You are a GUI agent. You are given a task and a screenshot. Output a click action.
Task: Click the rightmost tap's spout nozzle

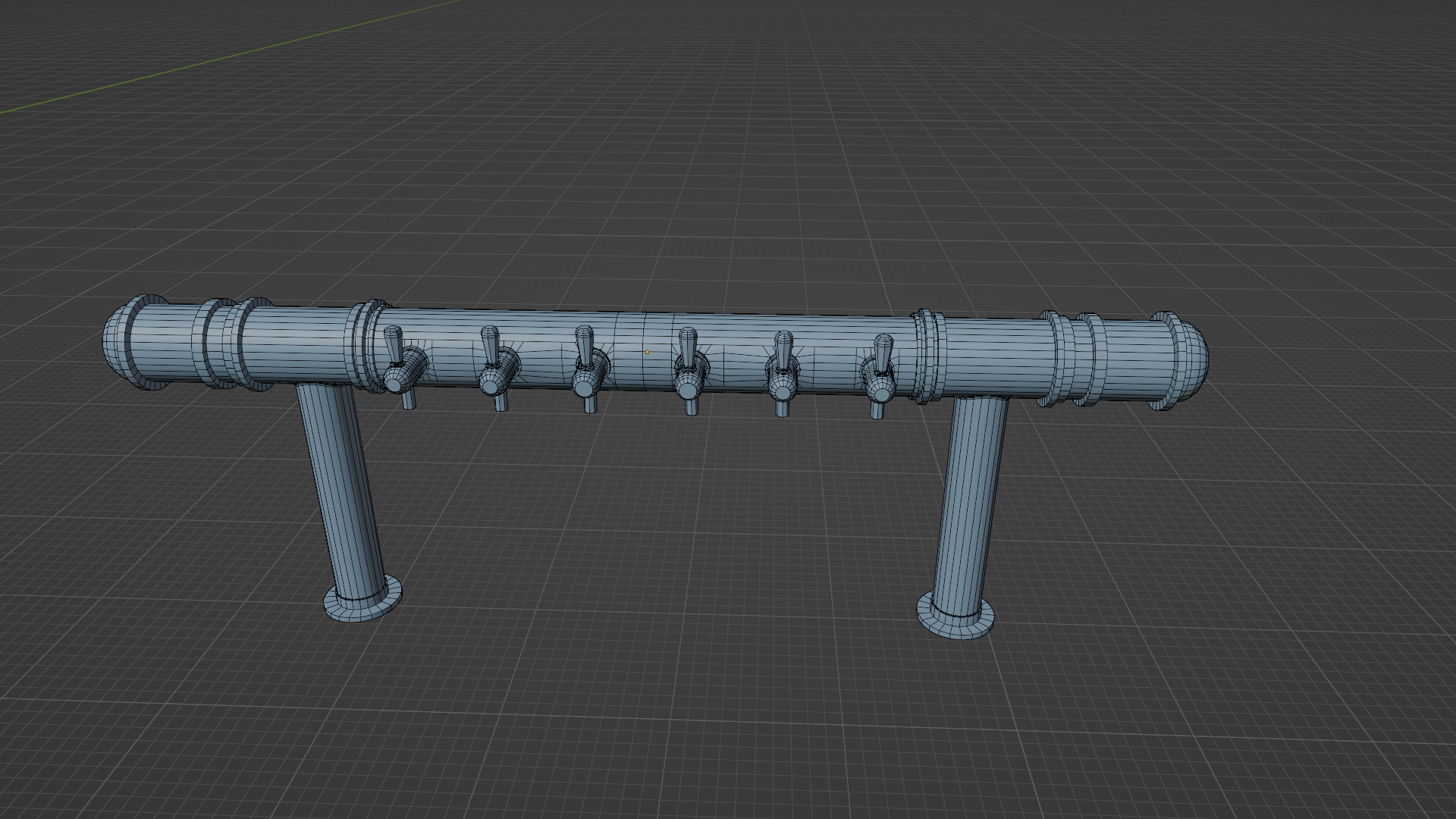[x=877, y=410]
